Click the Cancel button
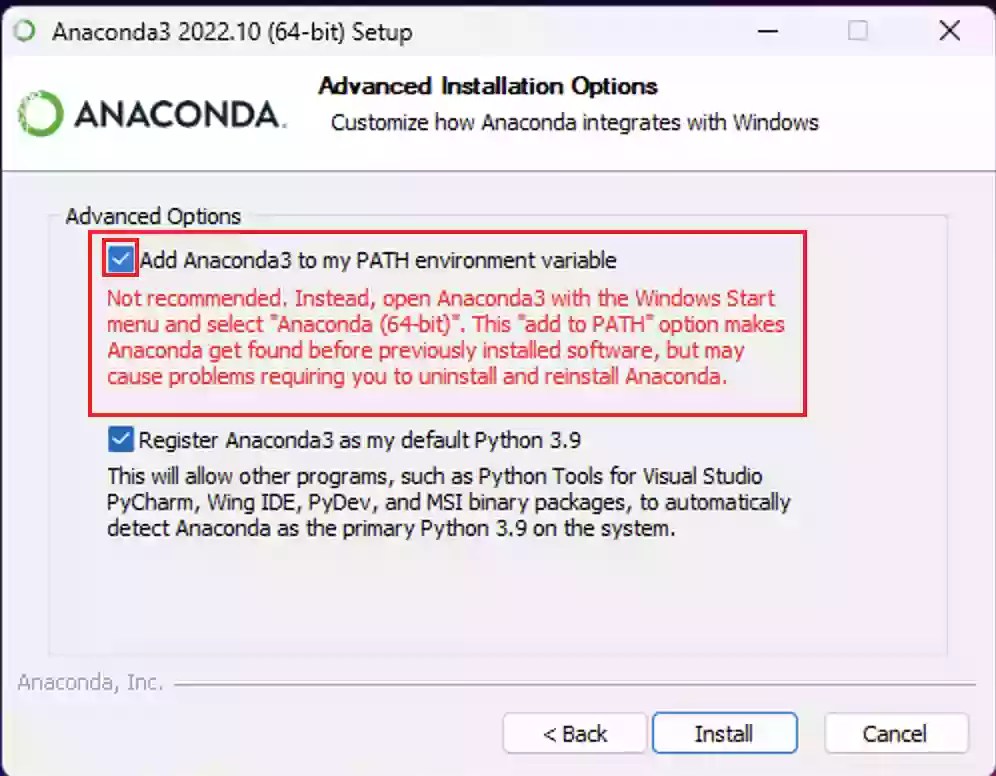This screenshot has height=776, width=996. tap(895, 733)
